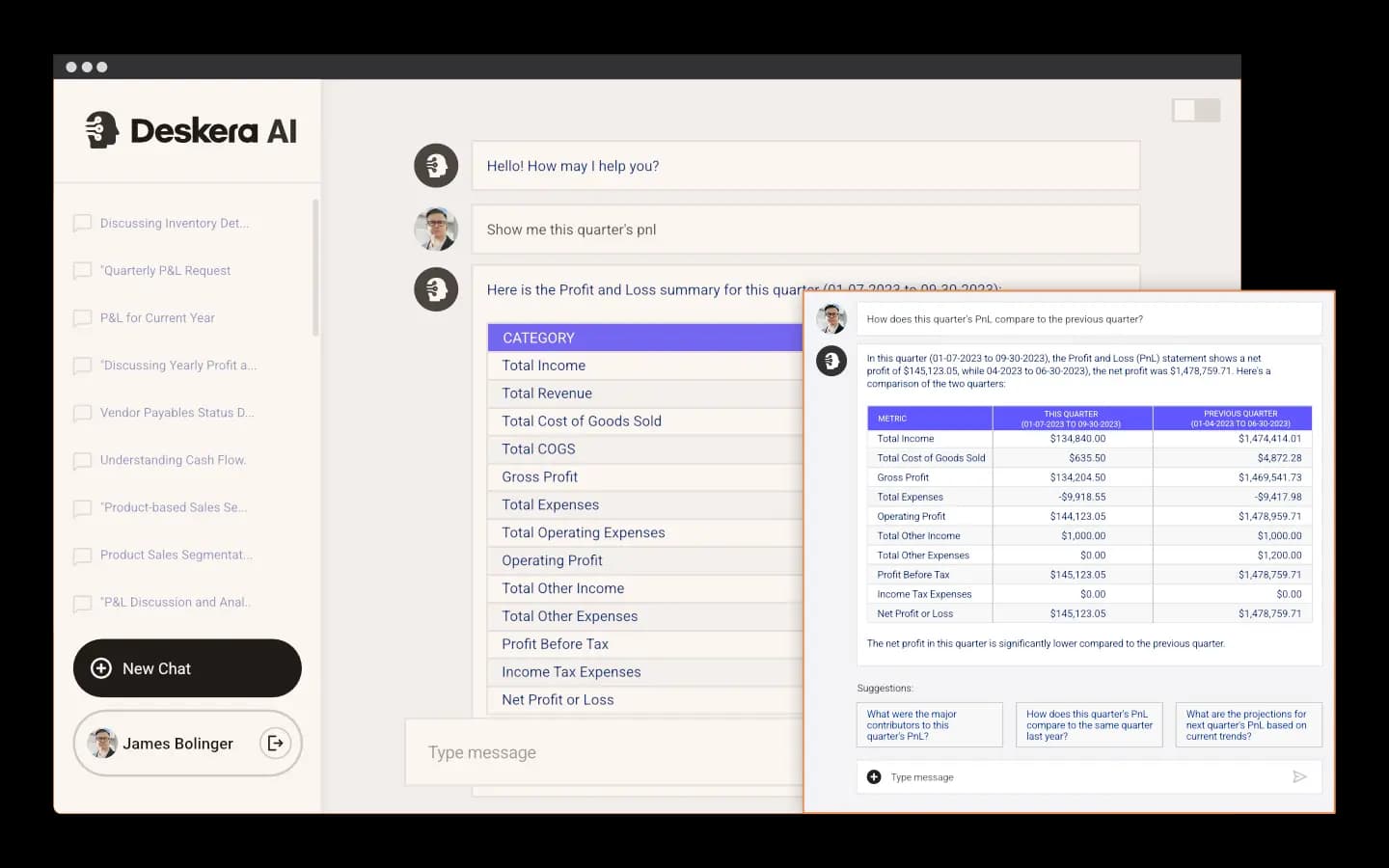Choose suggestion about next quarter's PnL projections
Viewport: 1389px width, 868px height.
coord(1248,725)
